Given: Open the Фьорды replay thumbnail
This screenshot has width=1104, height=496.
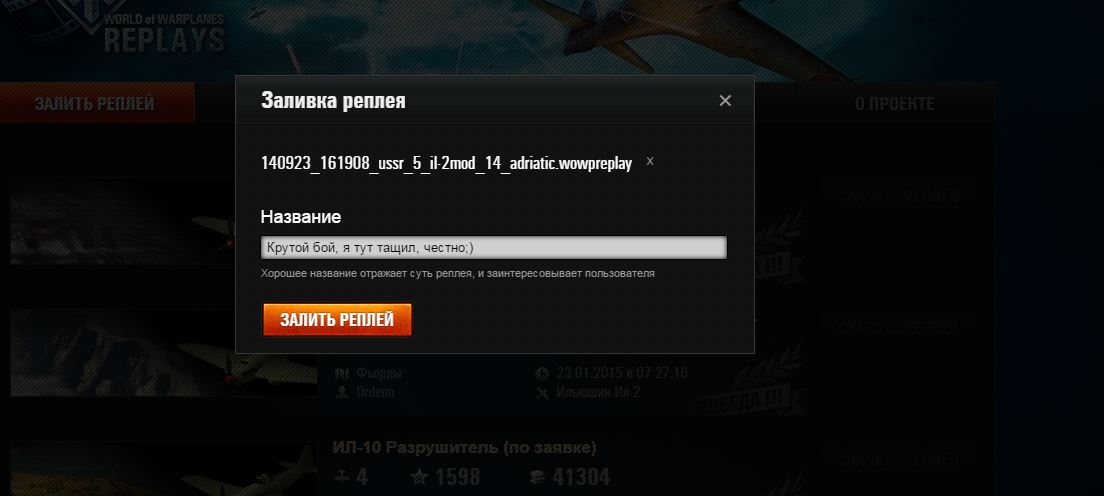Looking at the screenshot, I should 163,353.
